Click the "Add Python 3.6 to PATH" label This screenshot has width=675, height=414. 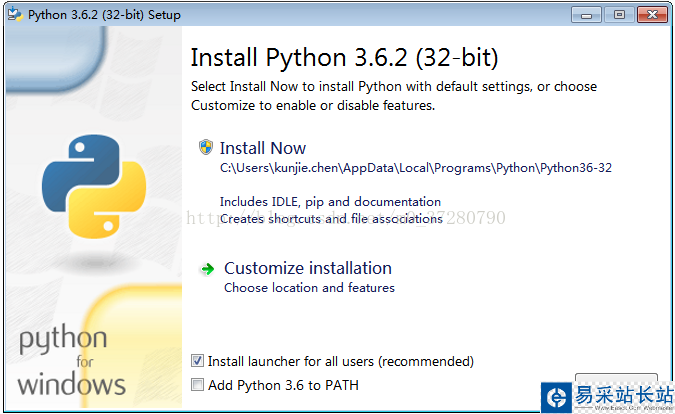(283, 384)
